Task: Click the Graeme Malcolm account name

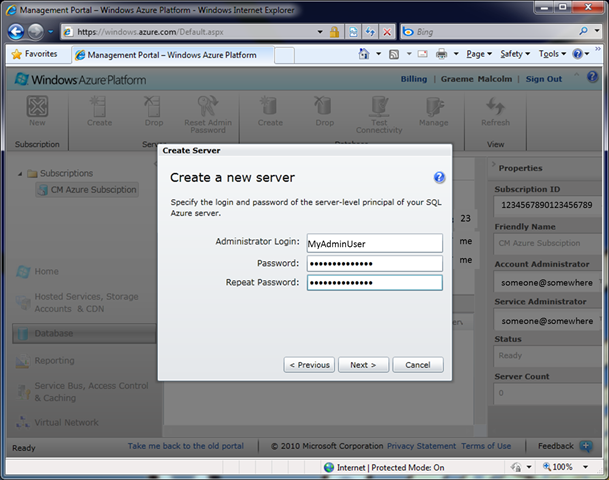Action: point(476,79)
